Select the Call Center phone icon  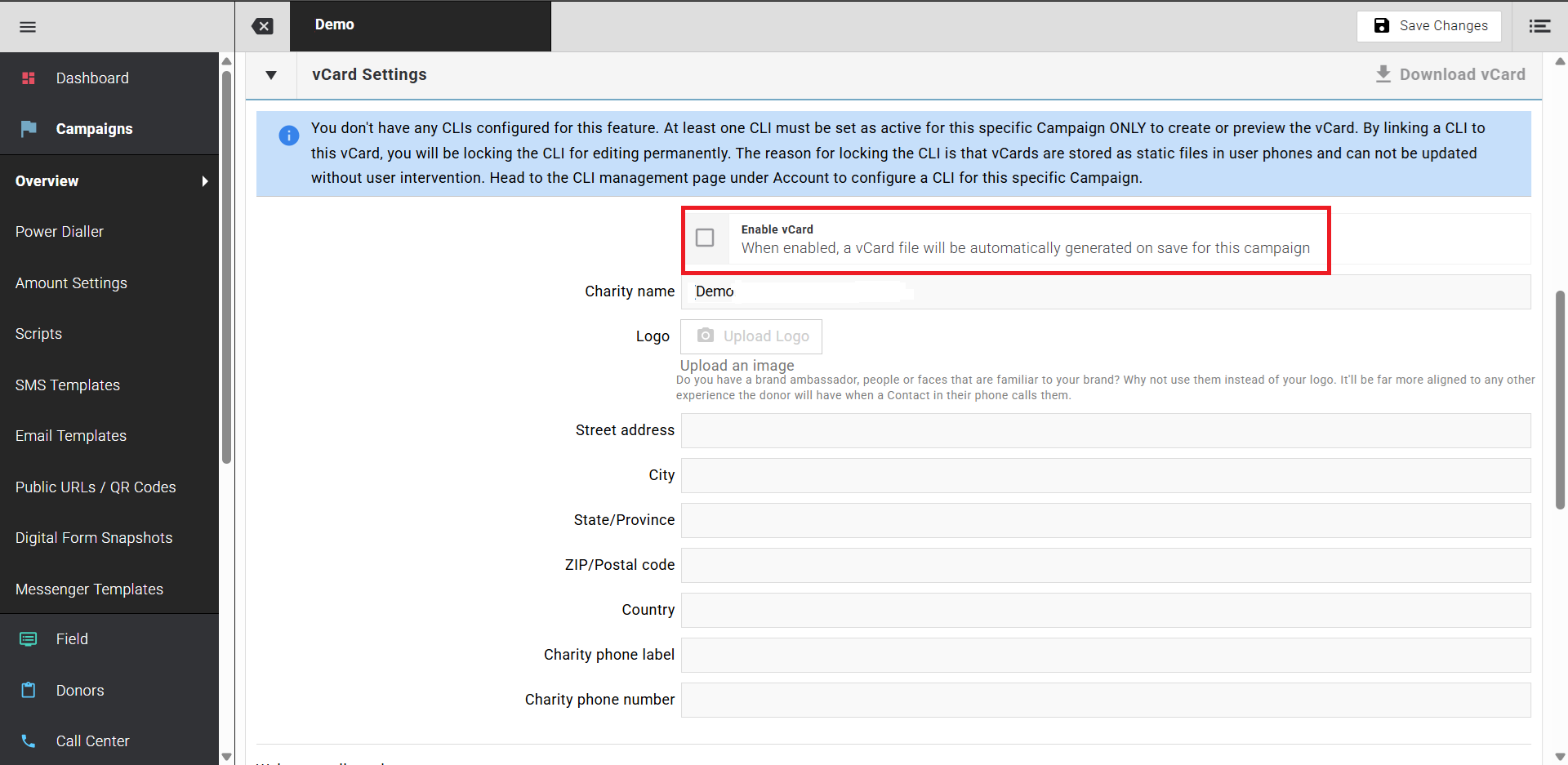(x=29, y=741)
